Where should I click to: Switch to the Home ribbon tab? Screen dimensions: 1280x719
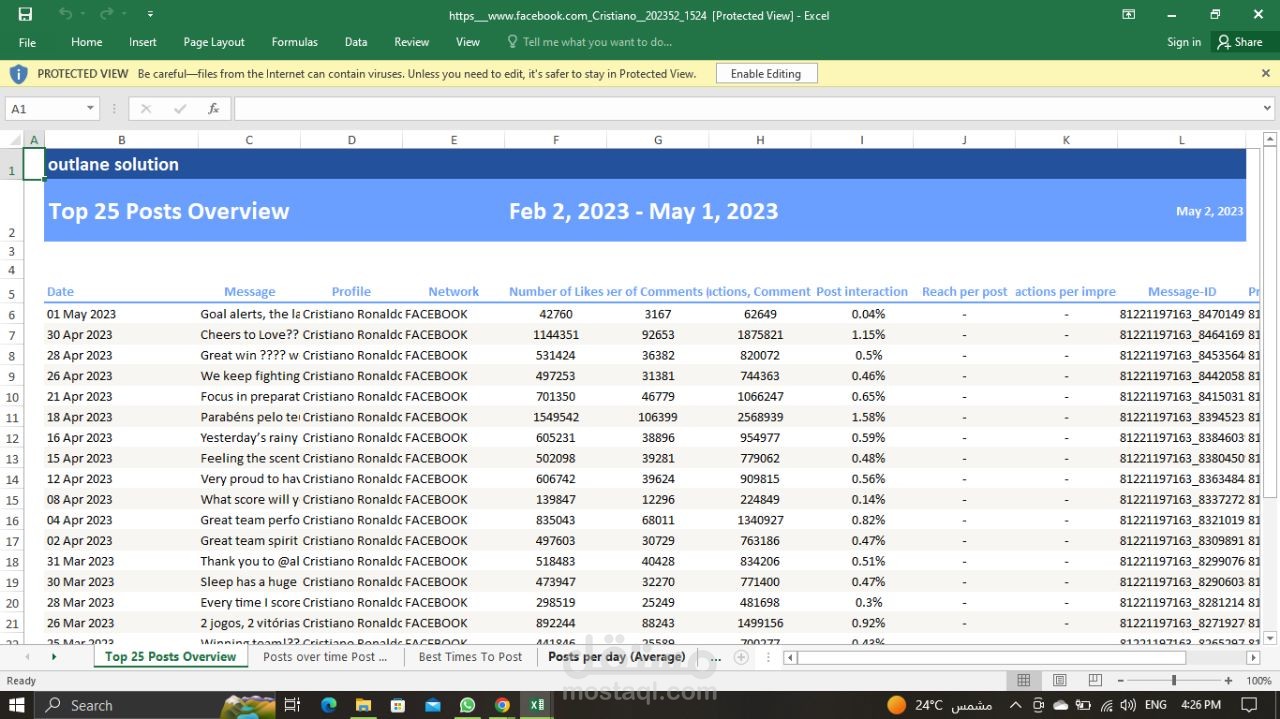point(86,42)
